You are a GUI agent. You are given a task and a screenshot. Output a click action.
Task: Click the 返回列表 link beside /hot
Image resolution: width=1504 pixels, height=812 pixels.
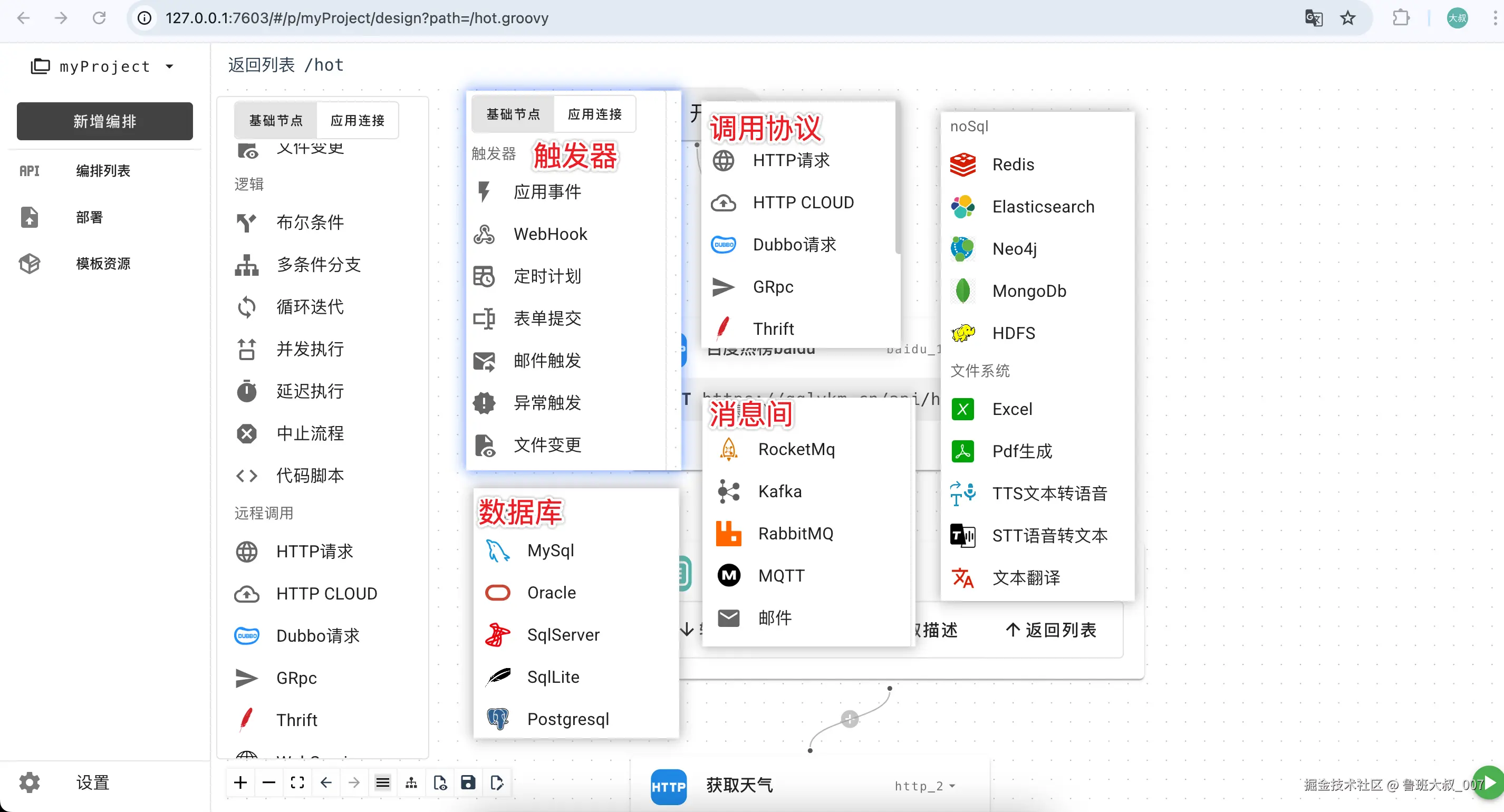pos(261,65)
